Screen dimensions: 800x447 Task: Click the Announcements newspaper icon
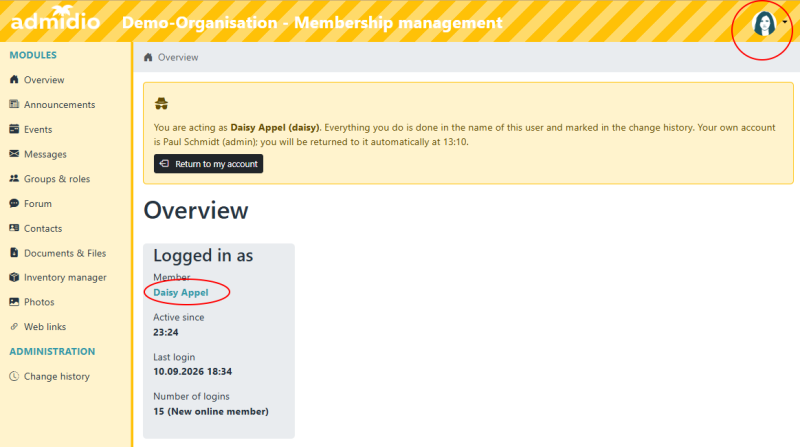[14, 104]
